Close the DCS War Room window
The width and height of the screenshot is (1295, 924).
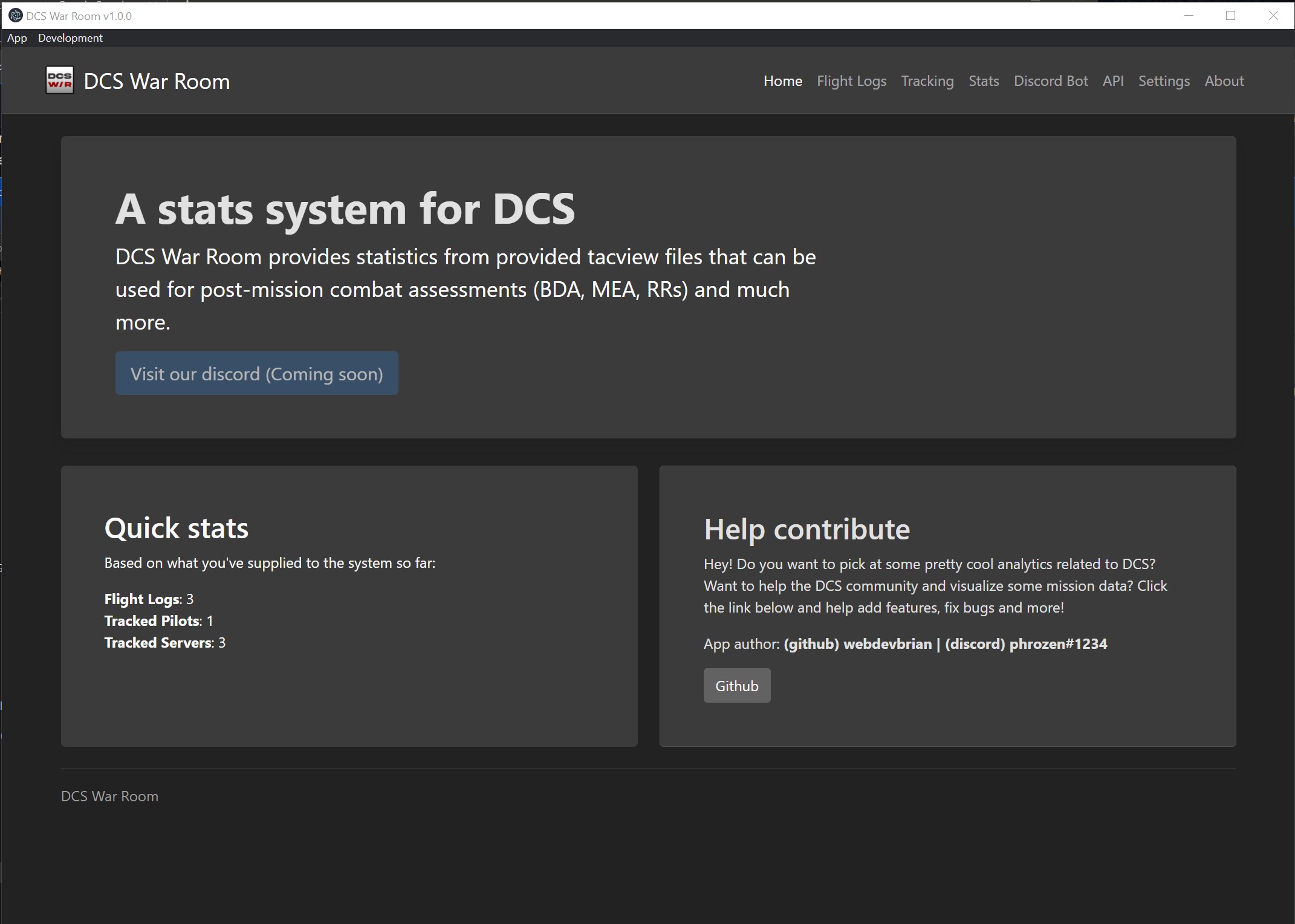click(1273, 16)
